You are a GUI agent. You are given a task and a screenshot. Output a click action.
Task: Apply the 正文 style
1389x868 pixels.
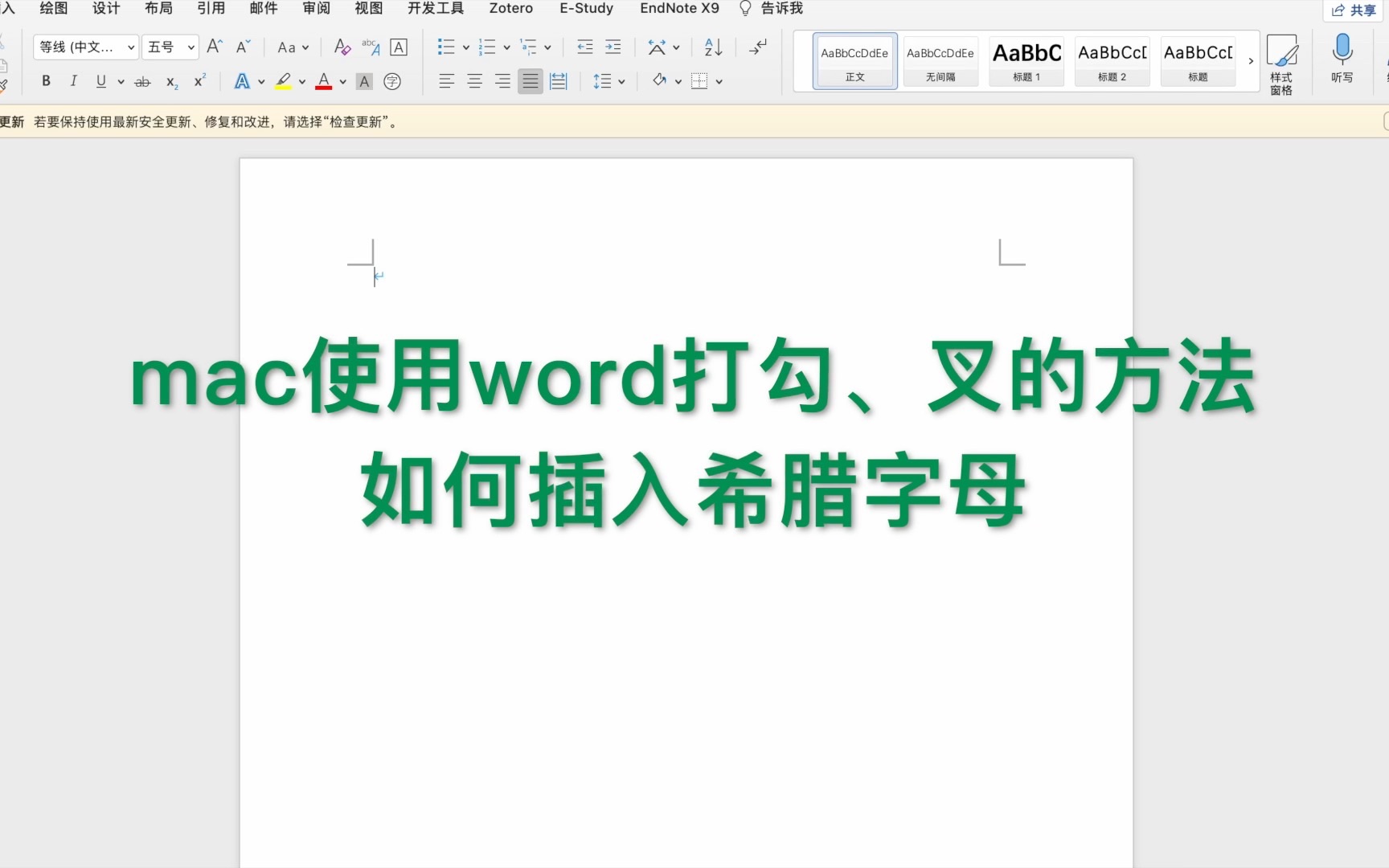pos(854,61)
